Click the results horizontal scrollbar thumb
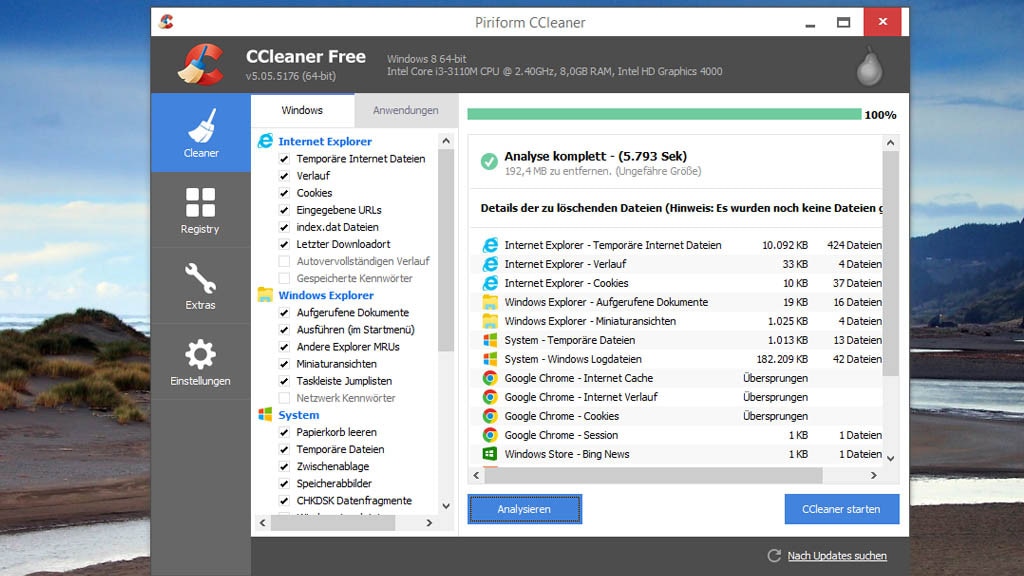This screenshot has width=1024, height=576. point(653,475)
